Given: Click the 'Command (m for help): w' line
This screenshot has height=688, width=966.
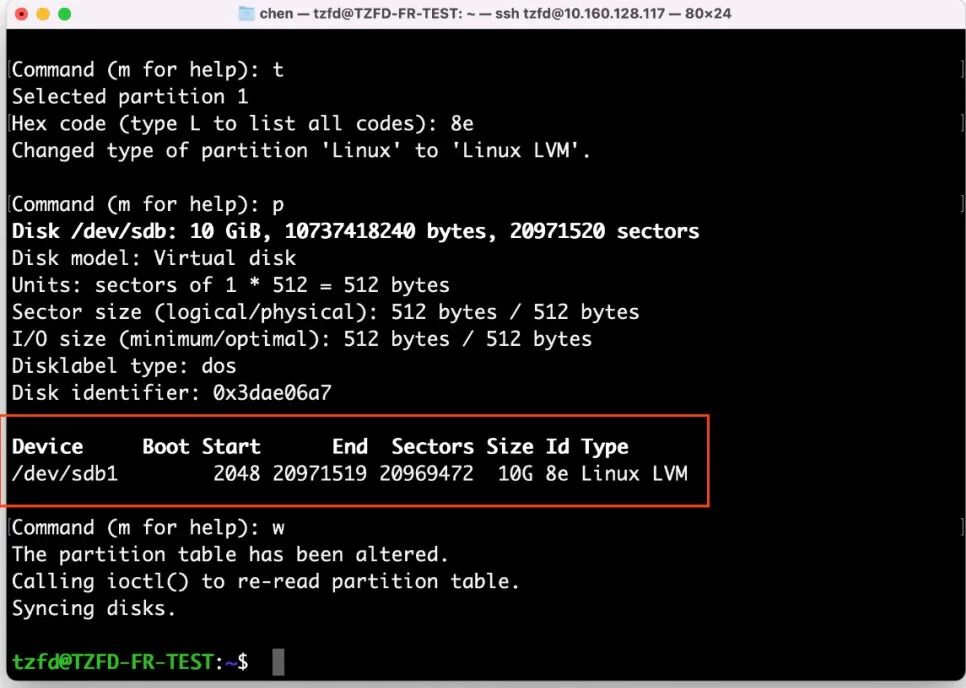Looking at the screenshot, I should (148, 528).
